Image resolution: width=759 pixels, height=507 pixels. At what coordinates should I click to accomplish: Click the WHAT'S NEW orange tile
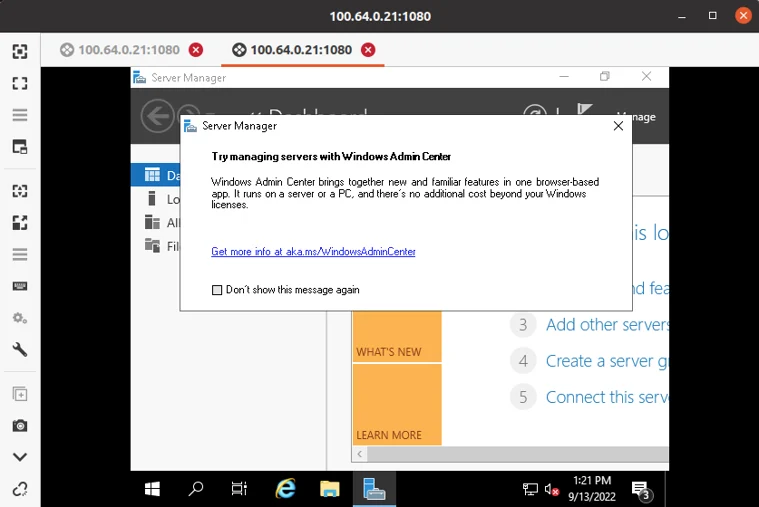tap(397, 337)
